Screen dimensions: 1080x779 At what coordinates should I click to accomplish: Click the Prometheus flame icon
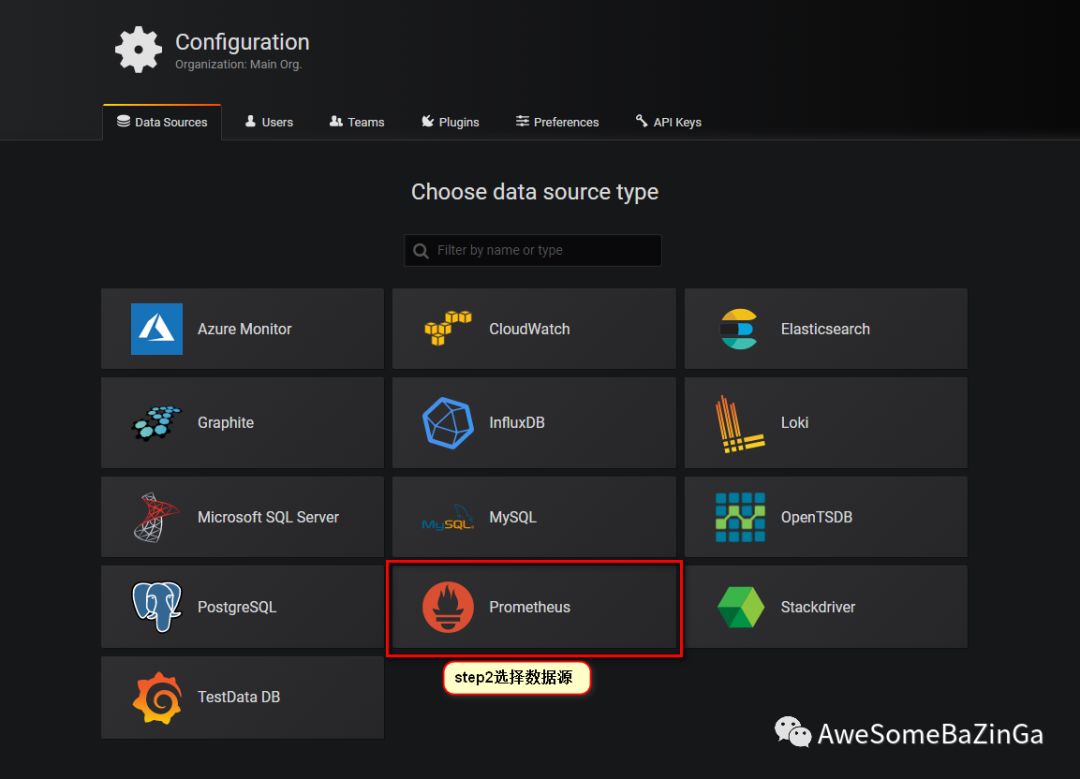tap(448, 607)
